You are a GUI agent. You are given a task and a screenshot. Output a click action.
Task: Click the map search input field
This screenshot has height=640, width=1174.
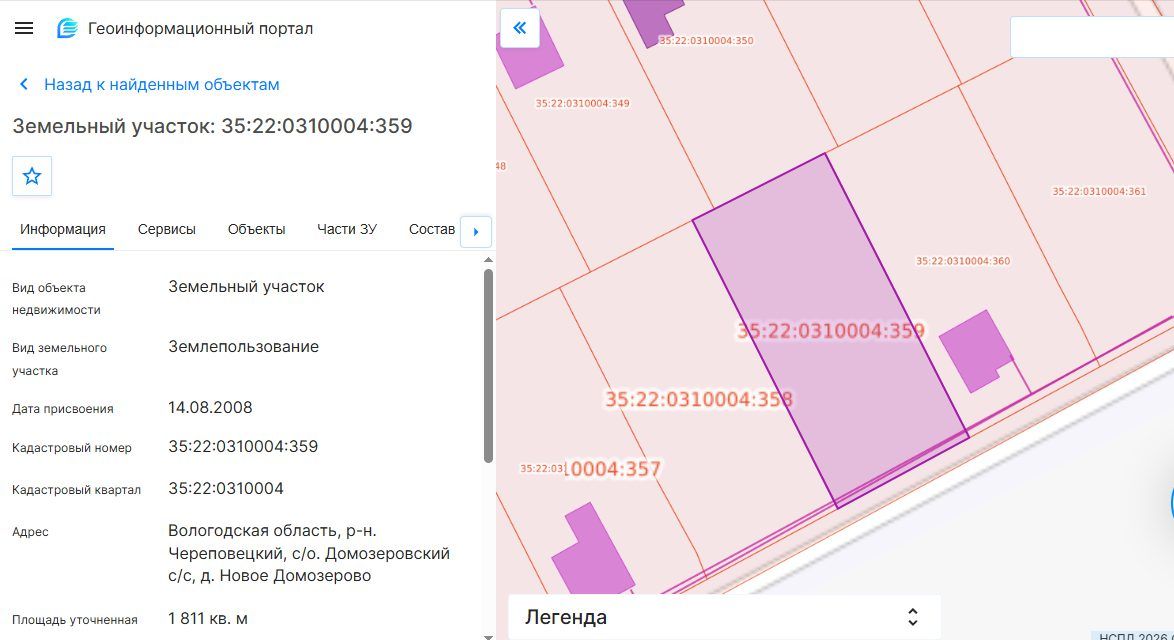tap(1092, 36)
